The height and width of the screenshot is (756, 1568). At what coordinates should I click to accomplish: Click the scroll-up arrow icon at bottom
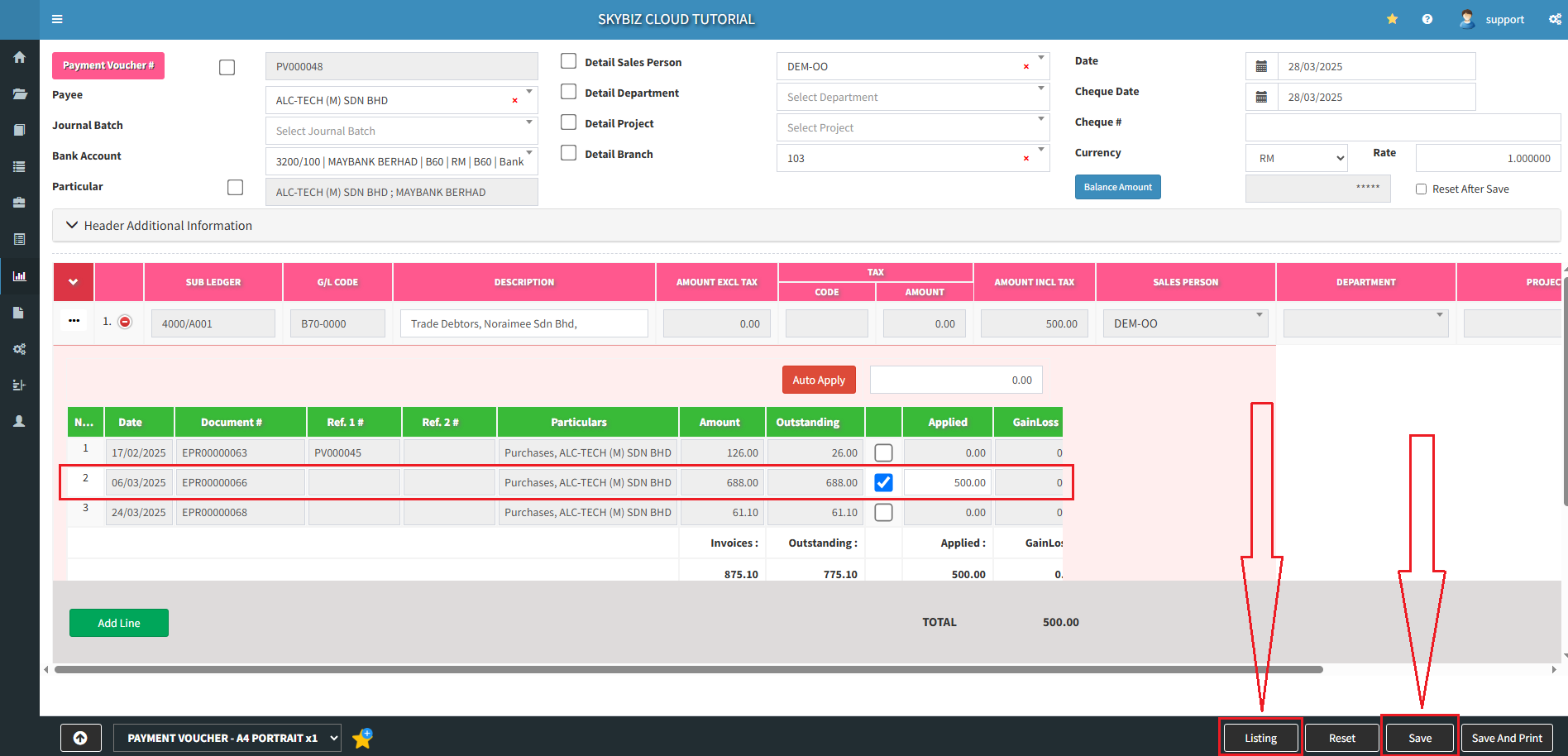click(80, 738)
